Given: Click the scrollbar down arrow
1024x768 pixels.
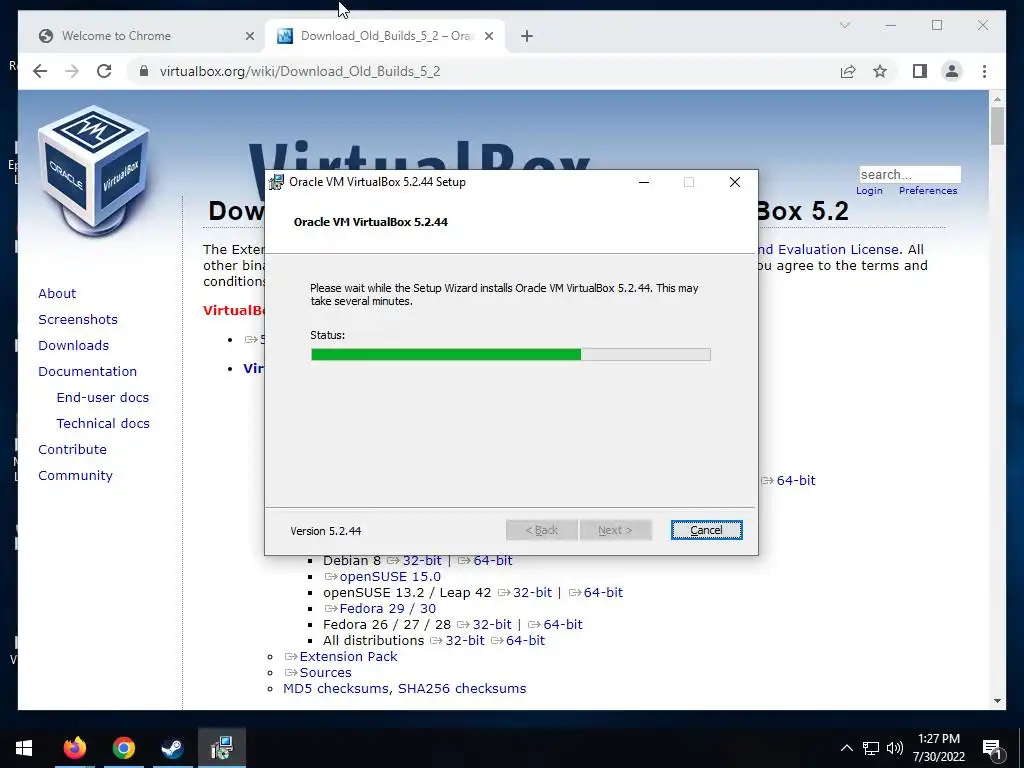Looking at the screenshot, I should pyautogui.click(x=997, y=701).
